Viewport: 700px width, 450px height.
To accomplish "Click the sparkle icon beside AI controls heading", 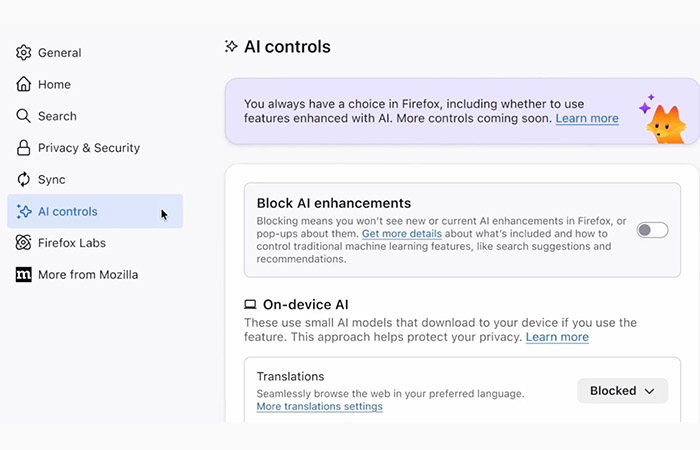I will 232,47.
